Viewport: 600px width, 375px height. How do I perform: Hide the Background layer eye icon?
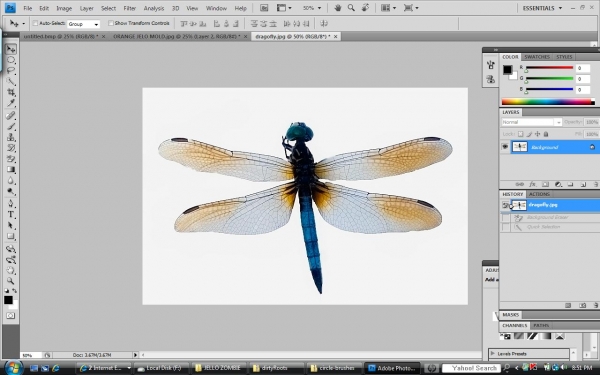point(505,147)
